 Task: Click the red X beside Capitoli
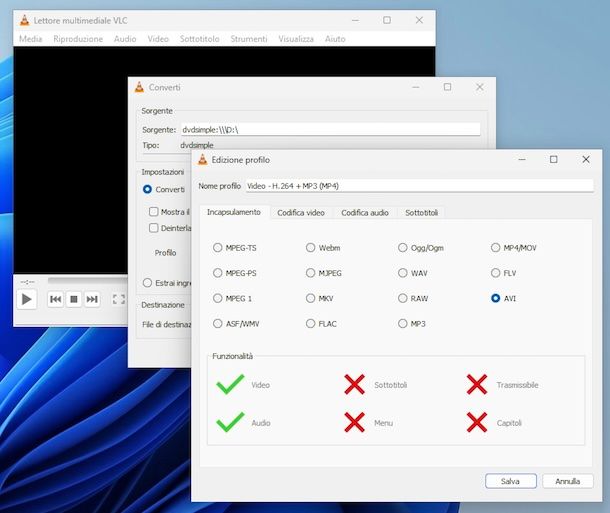[477, 422]
